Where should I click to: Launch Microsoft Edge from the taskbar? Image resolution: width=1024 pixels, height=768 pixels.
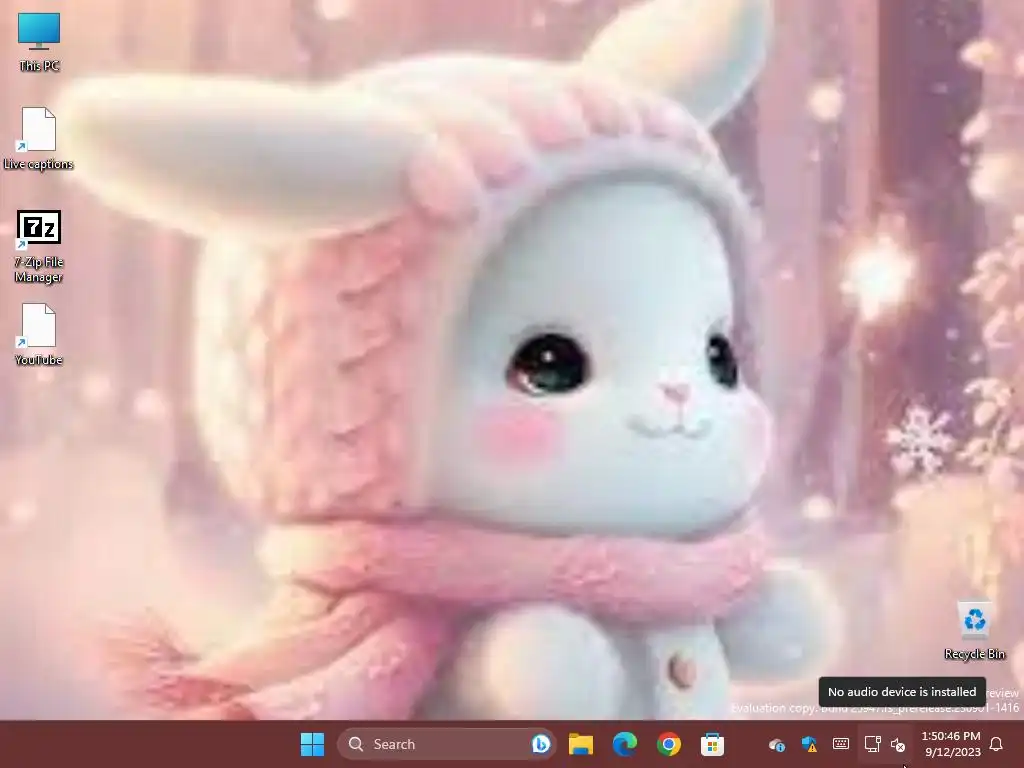pos(625,744)
